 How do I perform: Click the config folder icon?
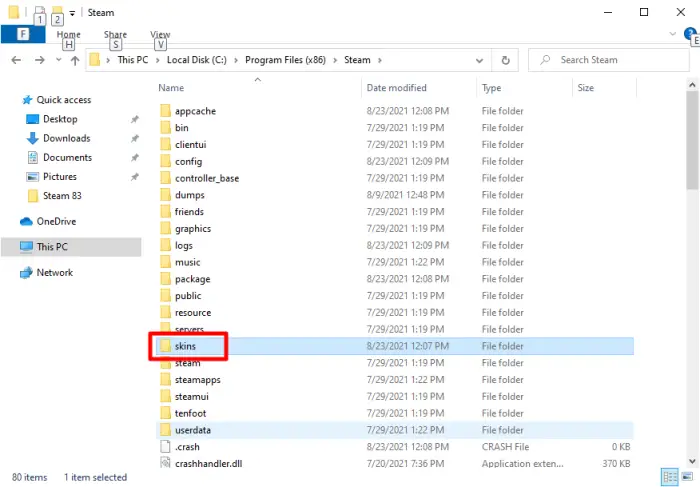pyautogui.click(x=166, y=161)
